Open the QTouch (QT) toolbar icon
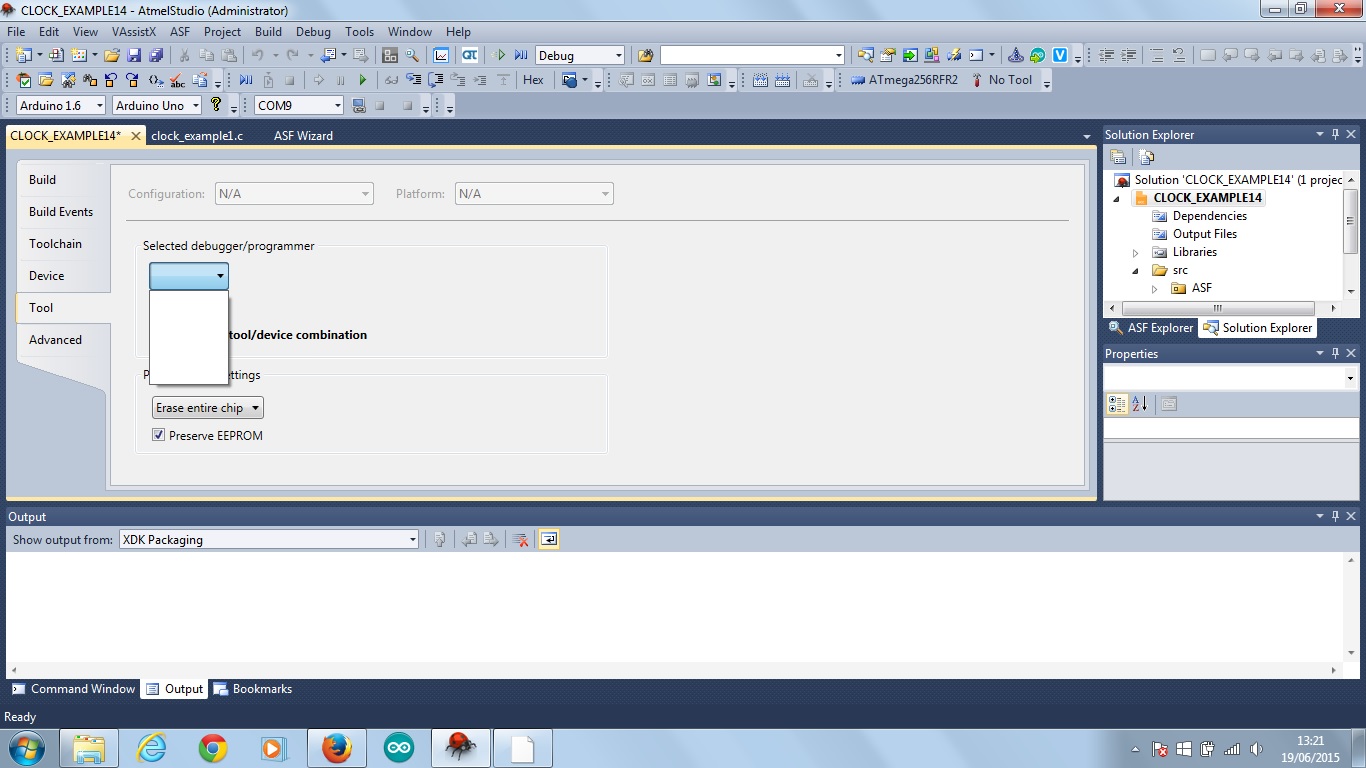 coord(469,56)
